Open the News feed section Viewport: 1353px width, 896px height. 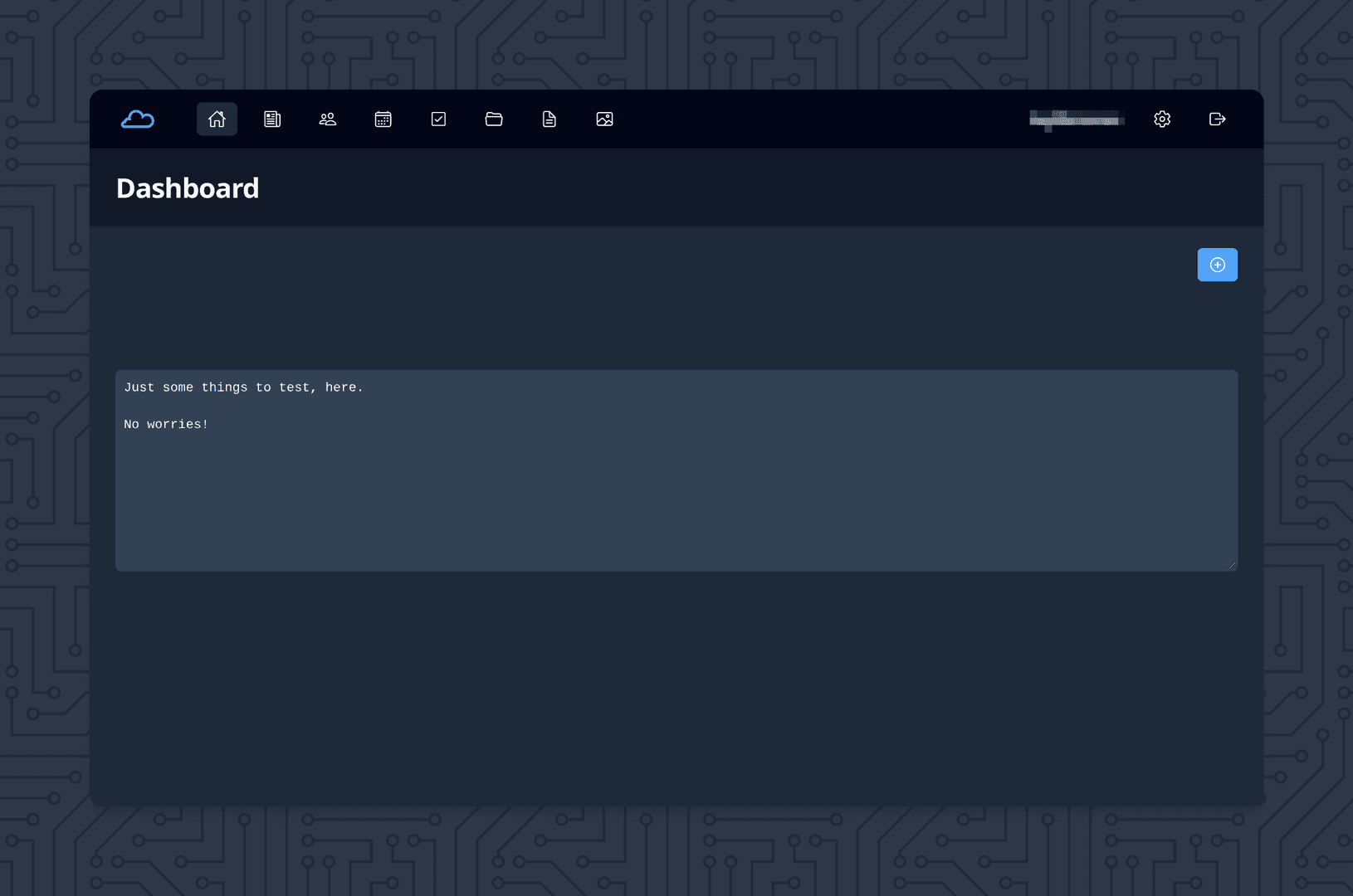[271, 119]
